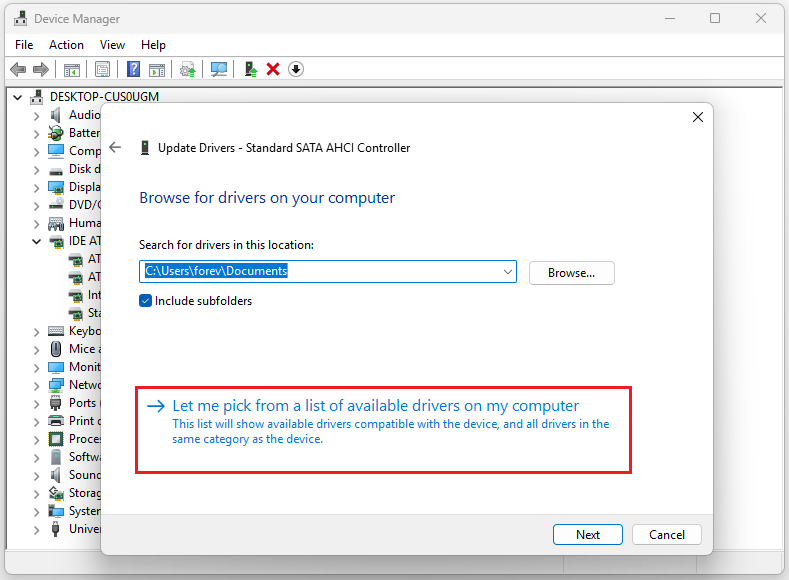Open the blue Help question mark icon
The image size is (789, 580).
133,69
